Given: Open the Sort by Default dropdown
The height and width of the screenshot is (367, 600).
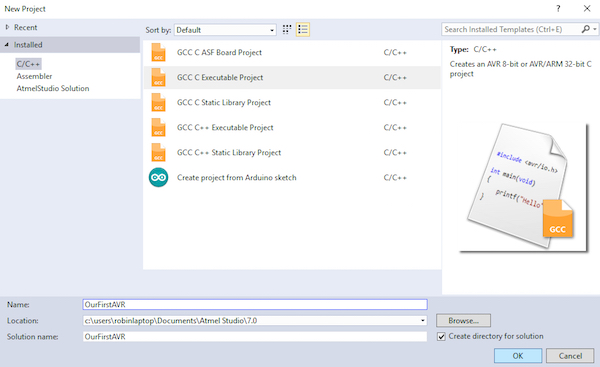Looking at the screenshot, I should 225,30.
